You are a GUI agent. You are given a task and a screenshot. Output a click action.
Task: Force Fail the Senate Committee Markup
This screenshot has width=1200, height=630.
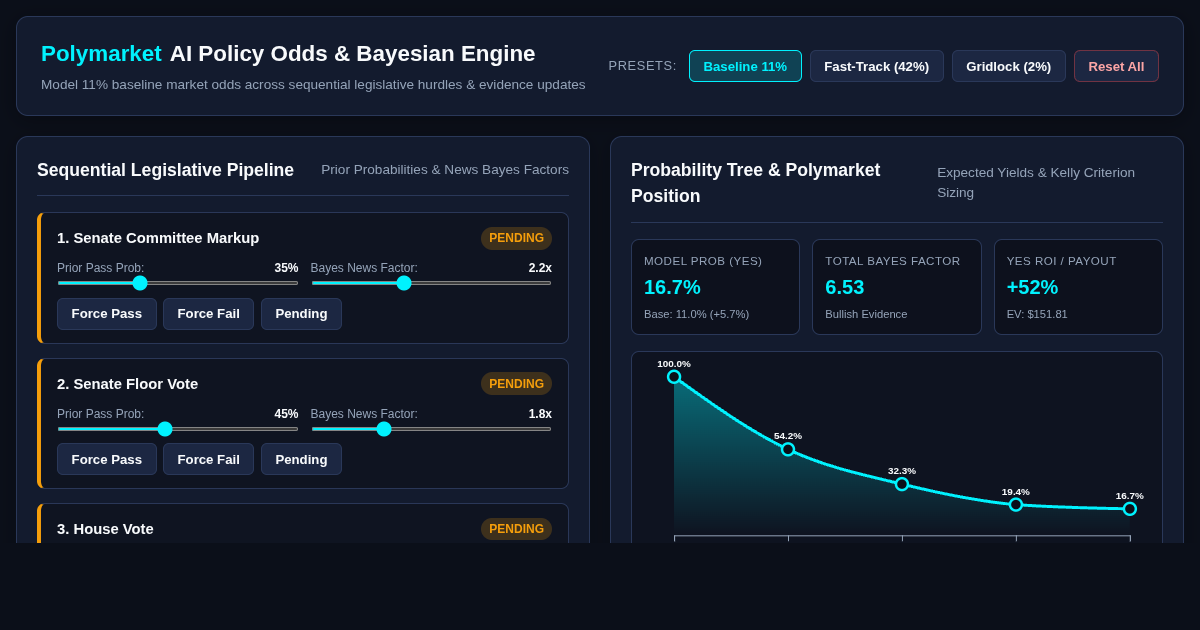[208, 314]
